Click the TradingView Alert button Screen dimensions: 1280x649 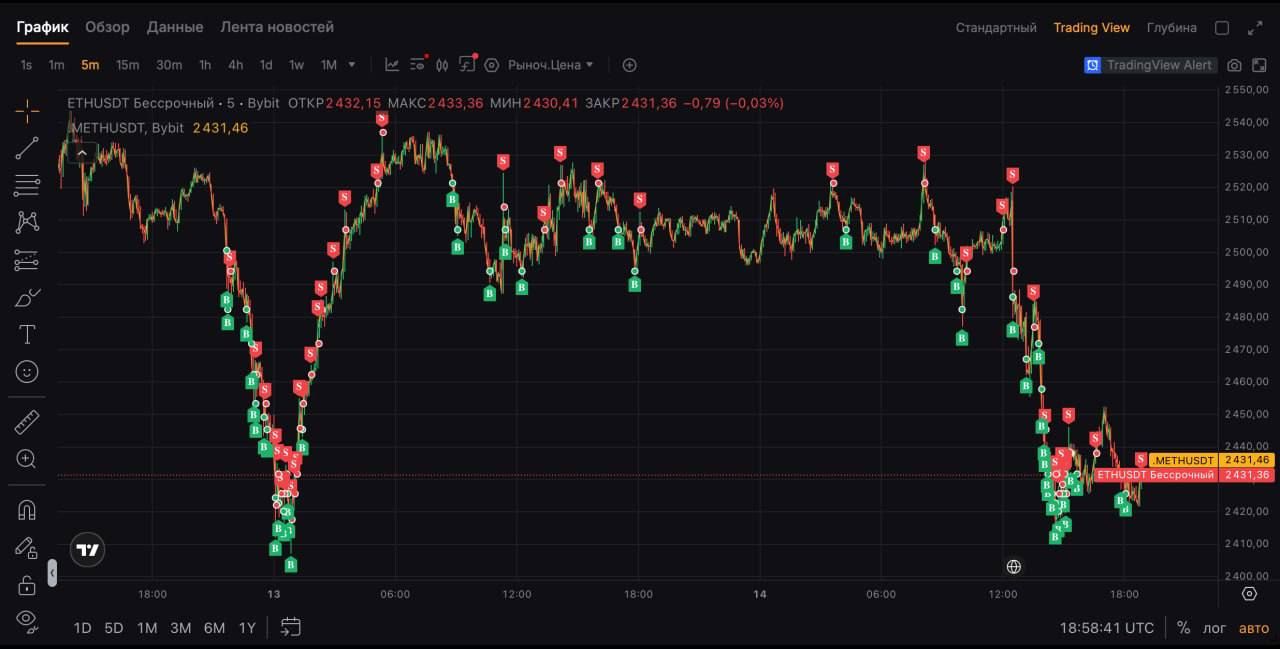tap(1149, 65)
